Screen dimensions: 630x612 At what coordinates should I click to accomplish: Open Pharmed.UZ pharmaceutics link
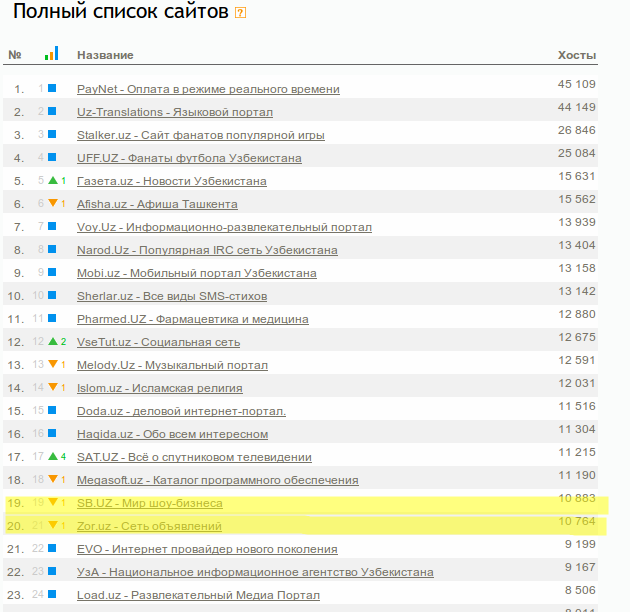click(192, 319)
